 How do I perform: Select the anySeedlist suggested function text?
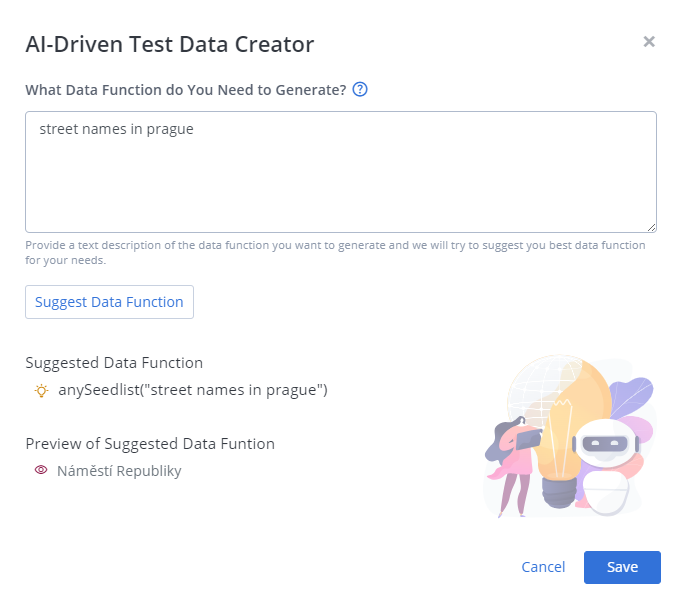[193, 390]
